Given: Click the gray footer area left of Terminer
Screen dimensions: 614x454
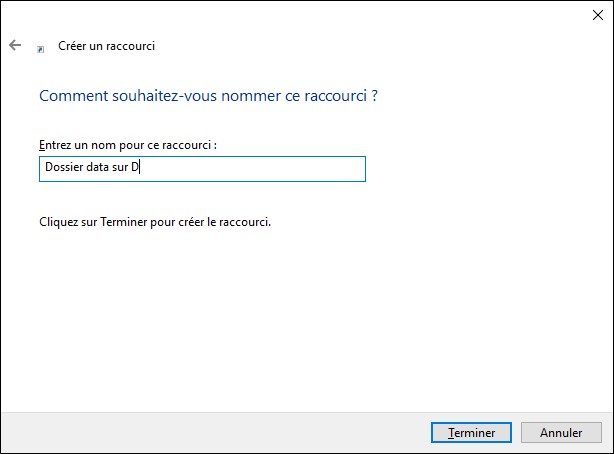Looking at the screenshot, I should [x=200, y=433].
